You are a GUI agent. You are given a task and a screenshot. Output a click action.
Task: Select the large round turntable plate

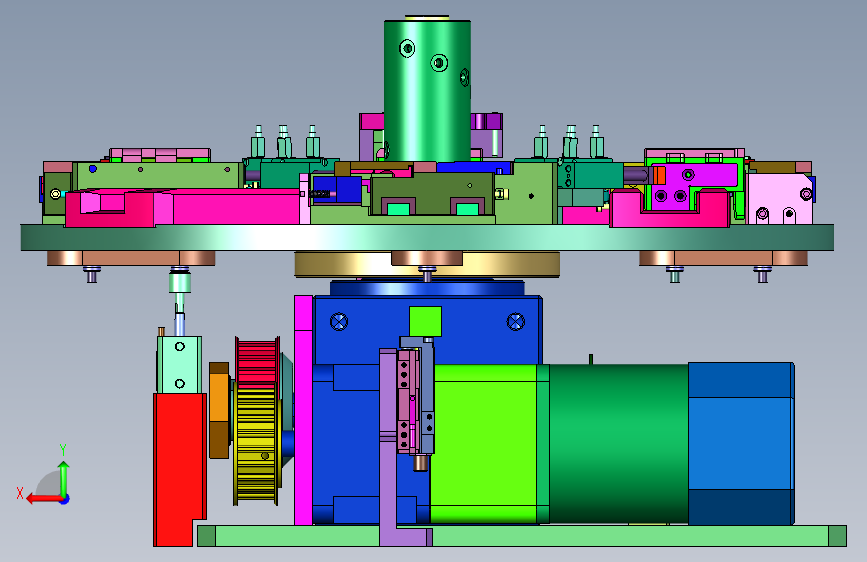427,237
